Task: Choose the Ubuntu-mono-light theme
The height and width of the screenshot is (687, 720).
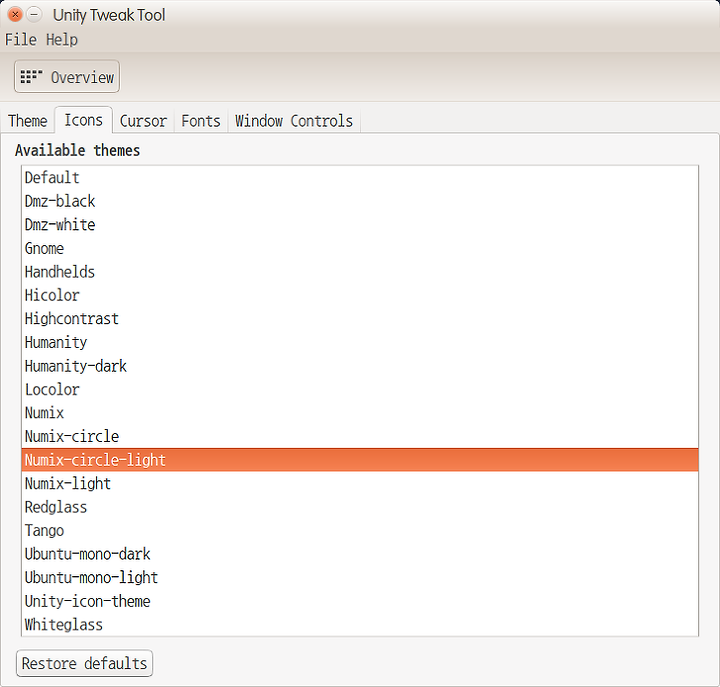Action: click(x=360, y=578)
